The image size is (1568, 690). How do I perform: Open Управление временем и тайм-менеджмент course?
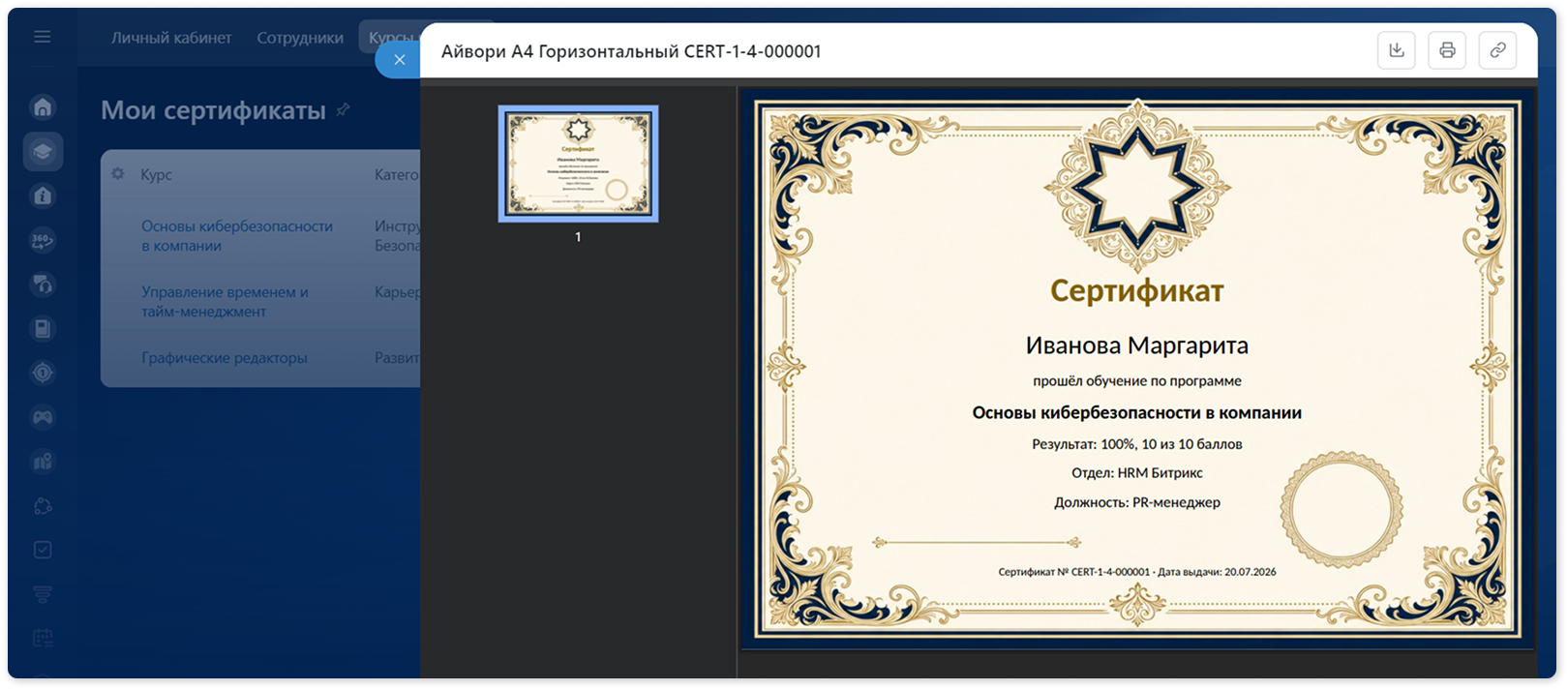225,302
